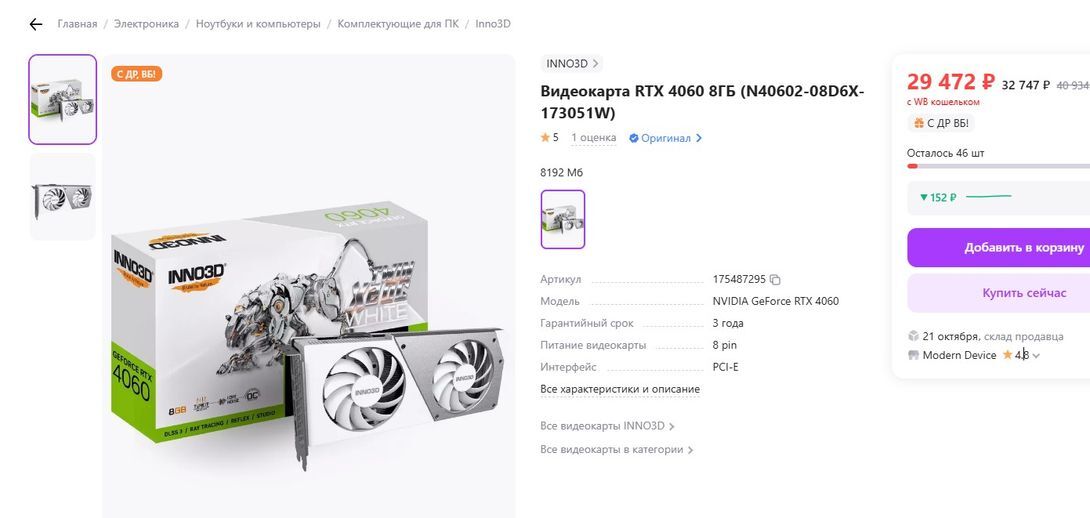Expand the Modern Device seller rating chevron

(1036, 356)
